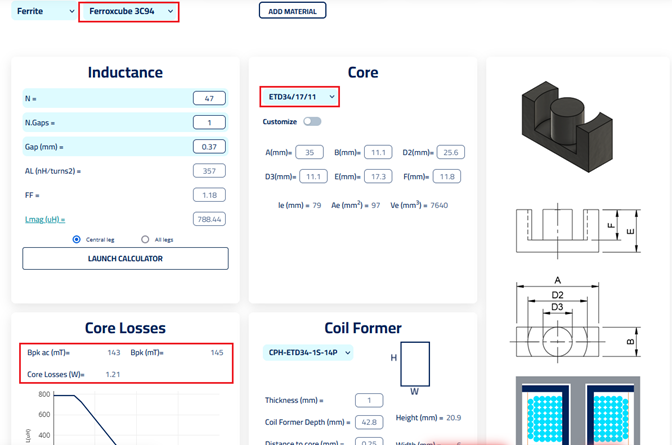Edit the N.Gaps input field
Image resolution: width=672 pixels, height=445 pixels.
(x=209, y=122)
